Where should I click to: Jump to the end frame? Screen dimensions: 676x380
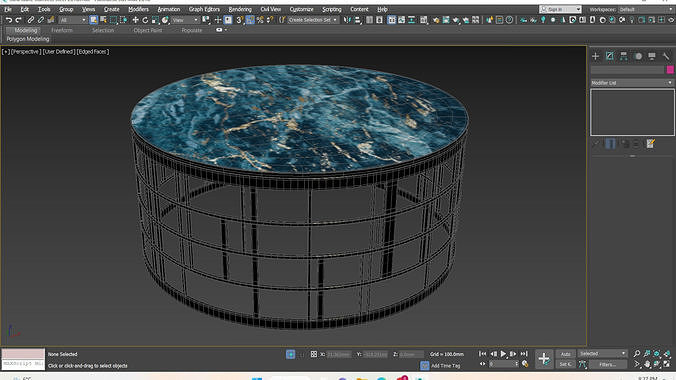(524, 354)
